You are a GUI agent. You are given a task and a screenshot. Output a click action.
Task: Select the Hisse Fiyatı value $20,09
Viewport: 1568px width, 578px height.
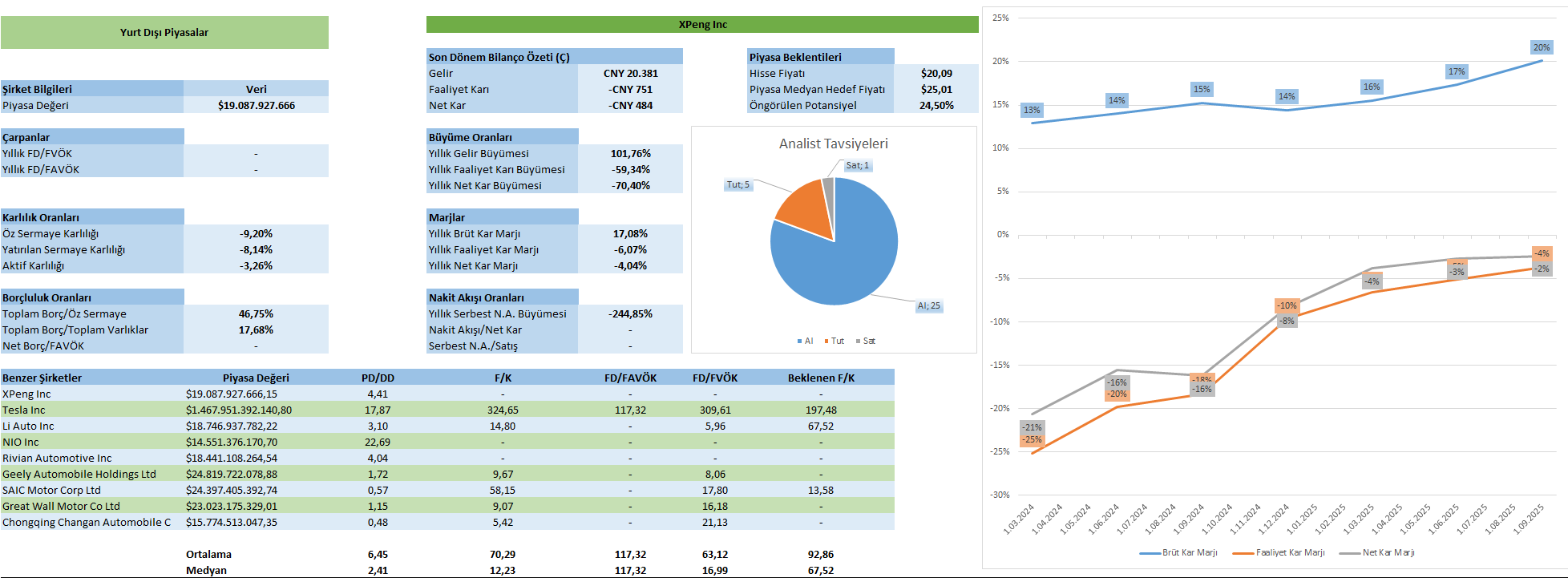click(936, 73)
